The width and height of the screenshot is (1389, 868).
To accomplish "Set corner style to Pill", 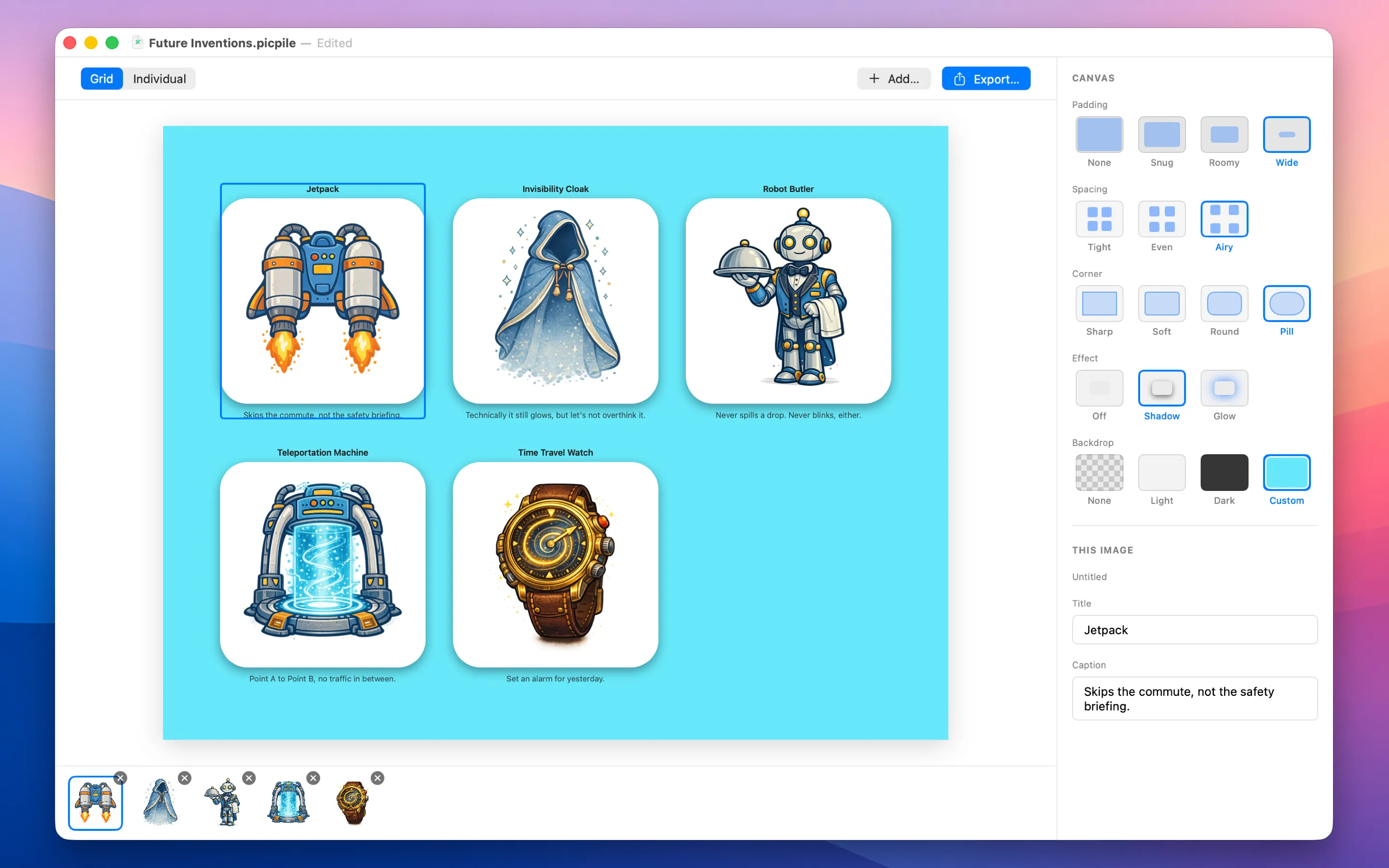I will tap(1286, 303).
